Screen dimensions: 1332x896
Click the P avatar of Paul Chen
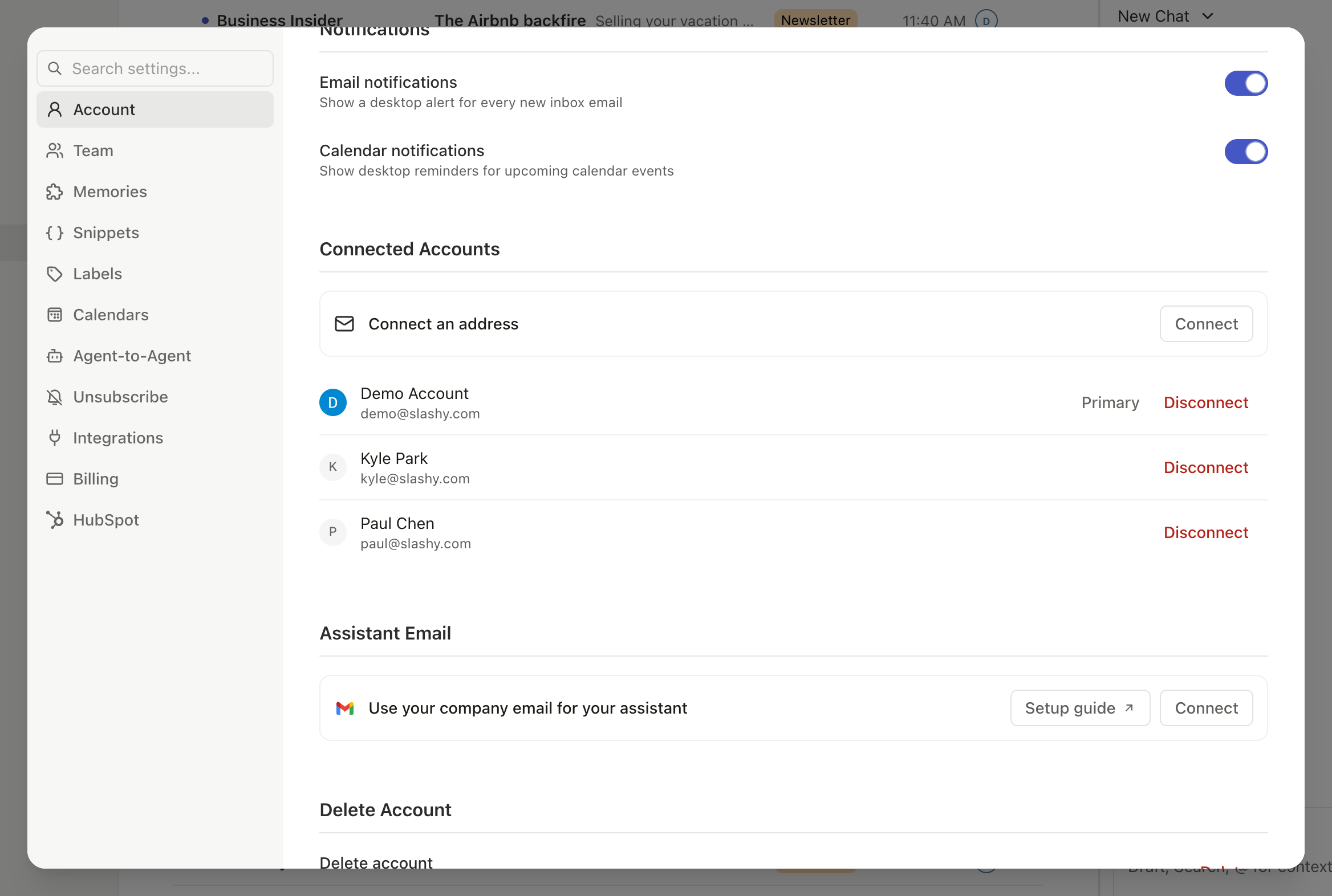point(332,532)
